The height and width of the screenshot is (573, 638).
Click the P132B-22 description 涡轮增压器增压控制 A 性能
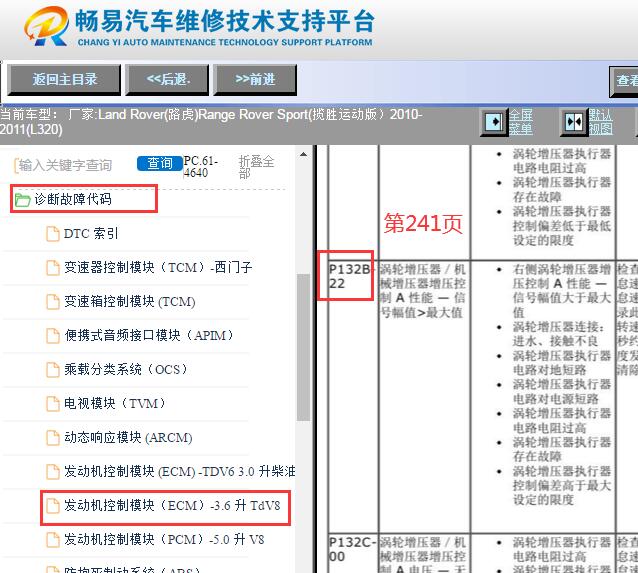[423, 291]
